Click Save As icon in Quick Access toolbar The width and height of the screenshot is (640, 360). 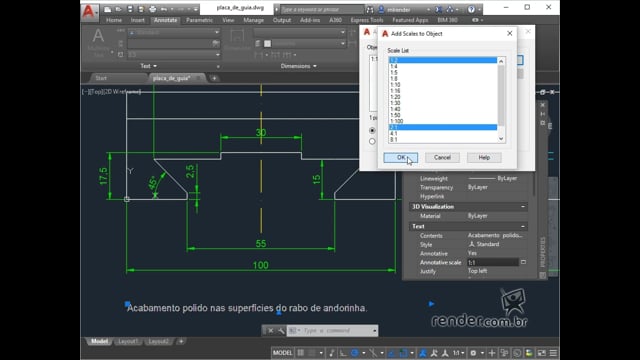coord(141,9)
